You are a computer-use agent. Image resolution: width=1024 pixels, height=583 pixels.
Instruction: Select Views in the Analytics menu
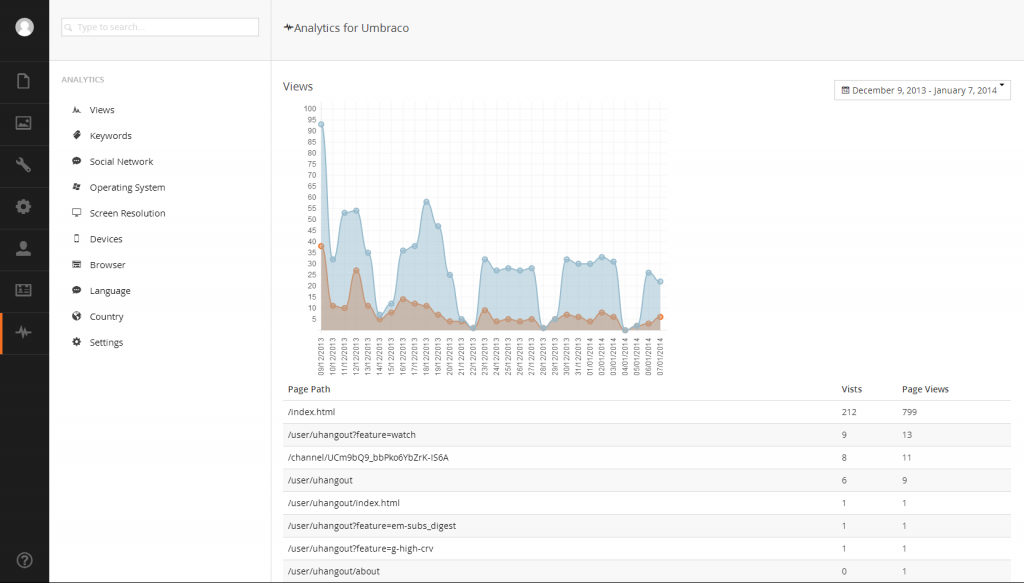pos(102,110)
